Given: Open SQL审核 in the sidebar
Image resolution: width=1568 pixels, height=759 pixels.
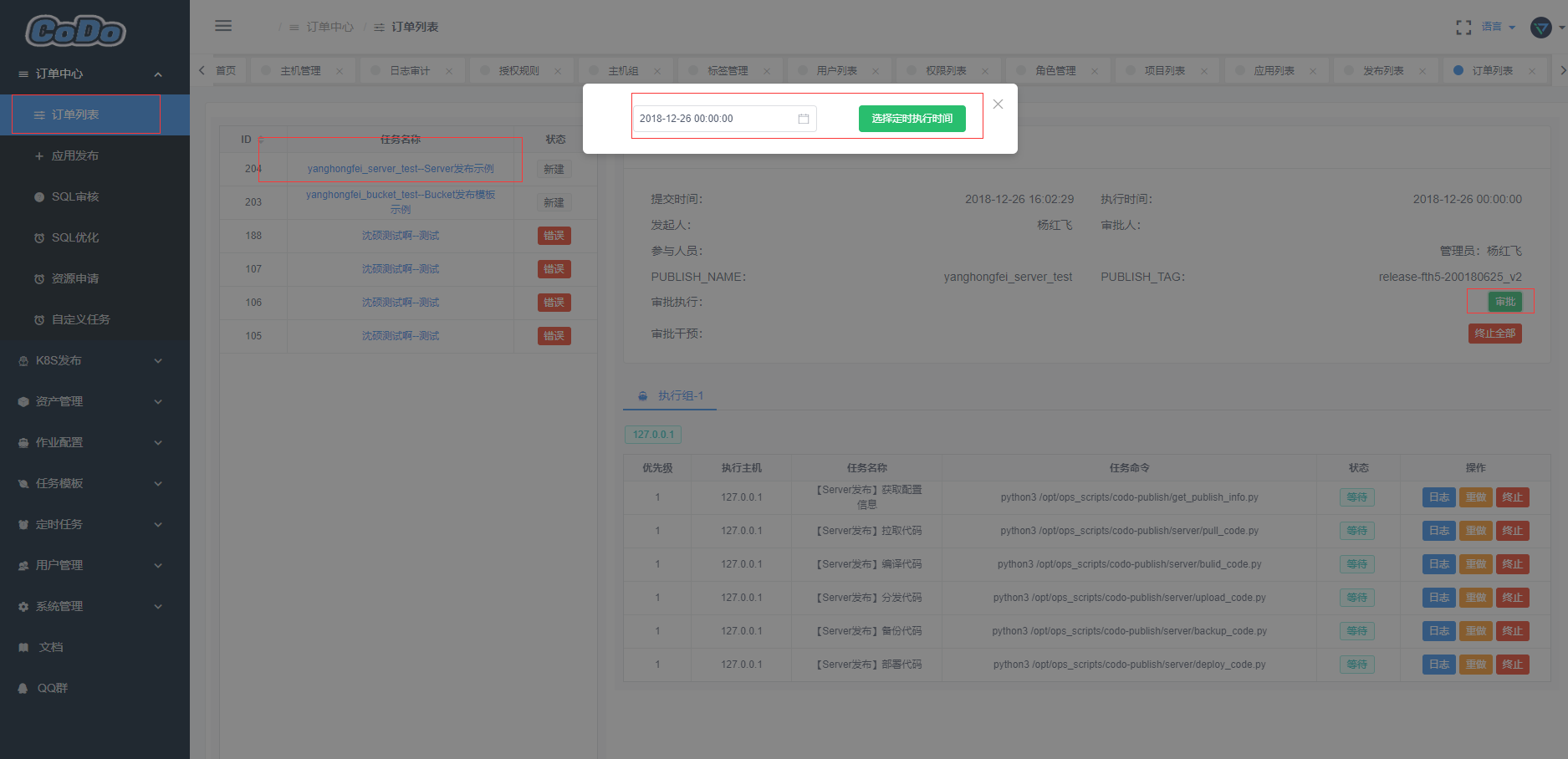Looking at the screenshot, I should click(x=94, y=196).
